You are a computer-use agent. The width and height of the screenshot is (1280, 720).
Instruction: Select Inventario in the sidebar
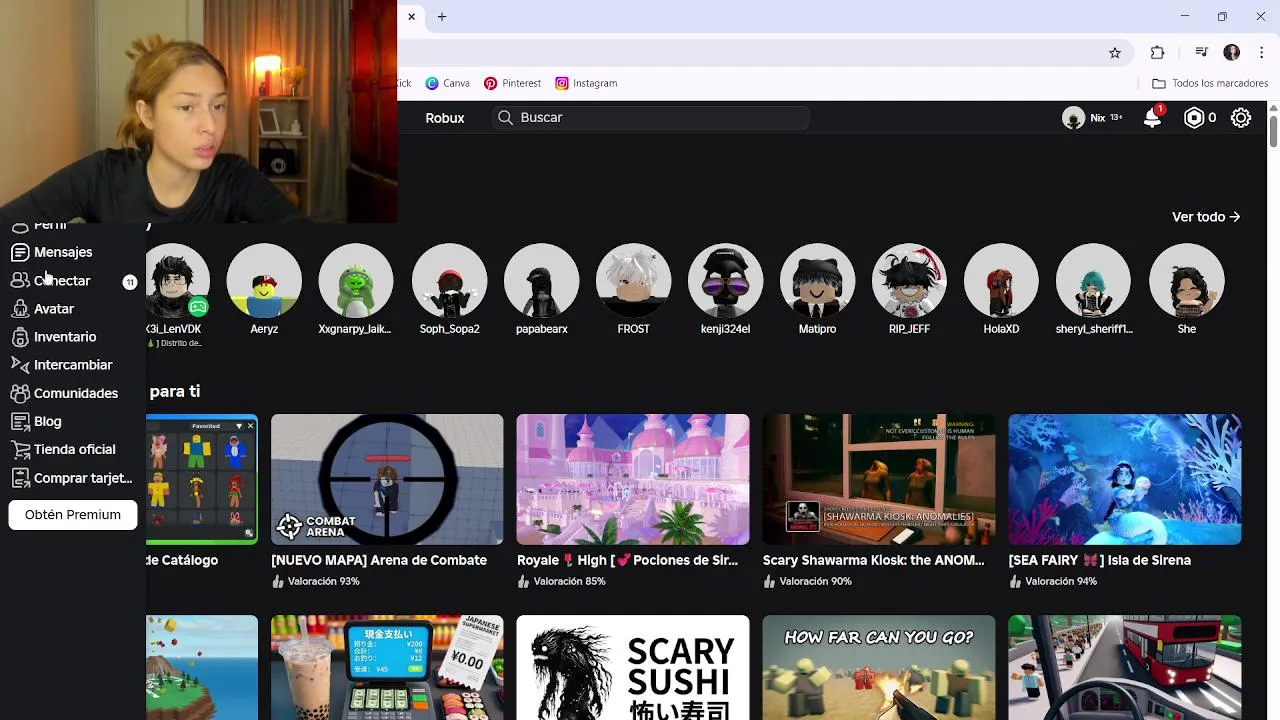click(x=65, y=337)
